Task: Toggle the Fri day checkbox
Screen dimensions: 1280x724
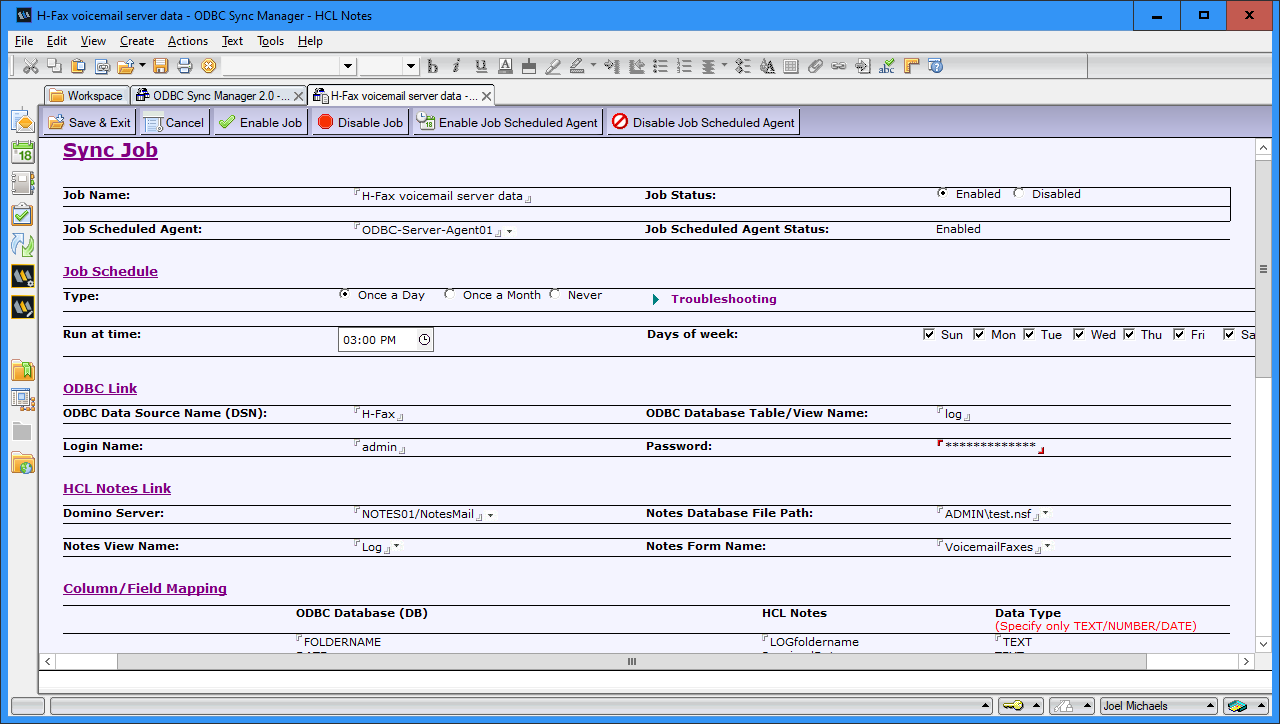Action: (x=1179, y=334)
